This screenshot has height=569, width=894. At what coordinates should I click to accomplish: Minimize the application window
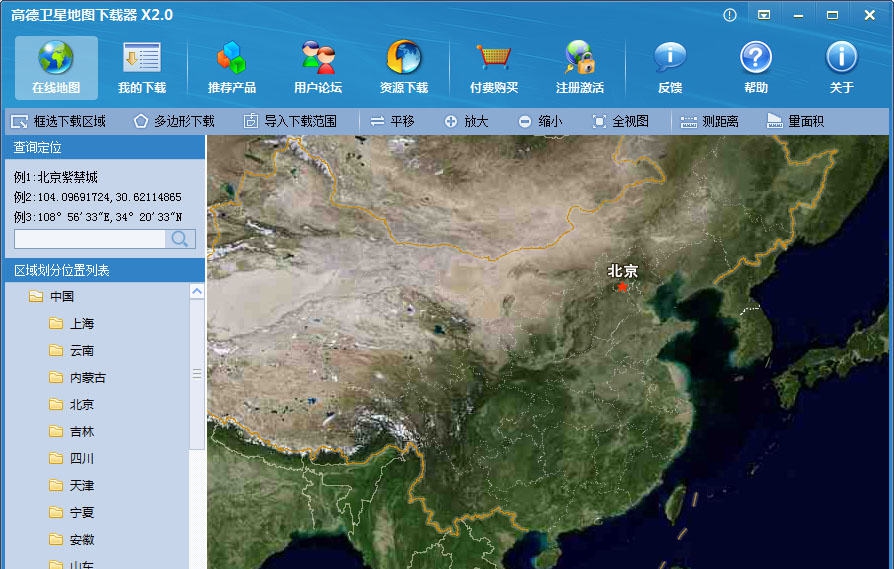coord(798,15)
